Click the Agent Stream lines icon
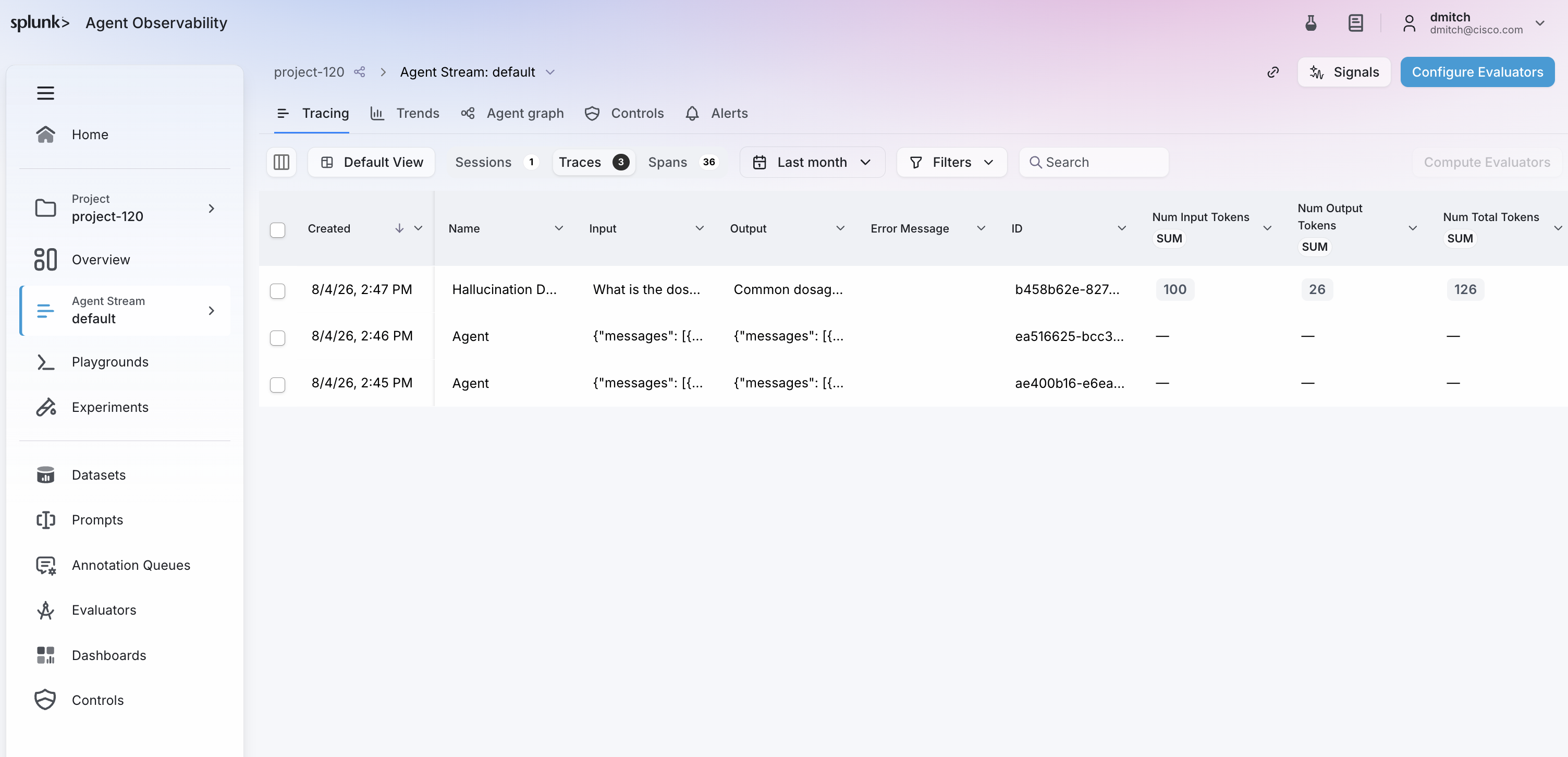This screenshot has height=757, width=1568. [46, 310]
